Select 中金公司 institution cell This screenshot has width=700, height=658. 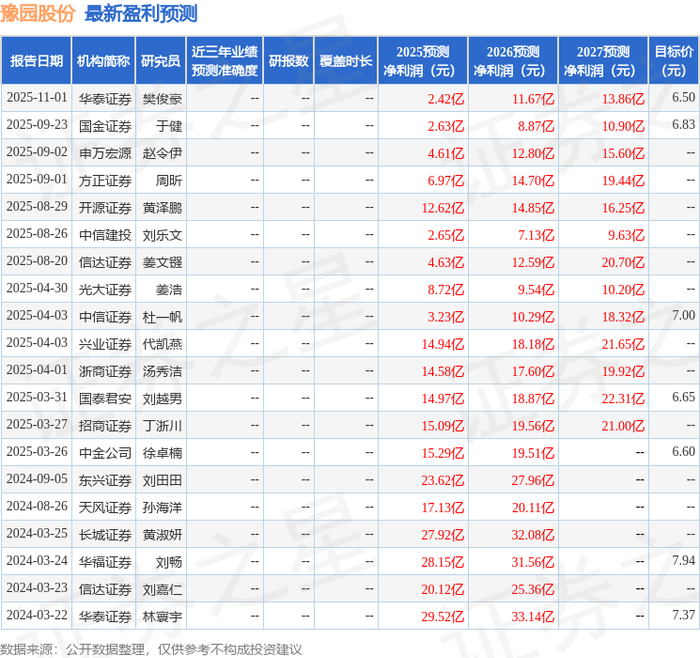[x=105, y=453]
